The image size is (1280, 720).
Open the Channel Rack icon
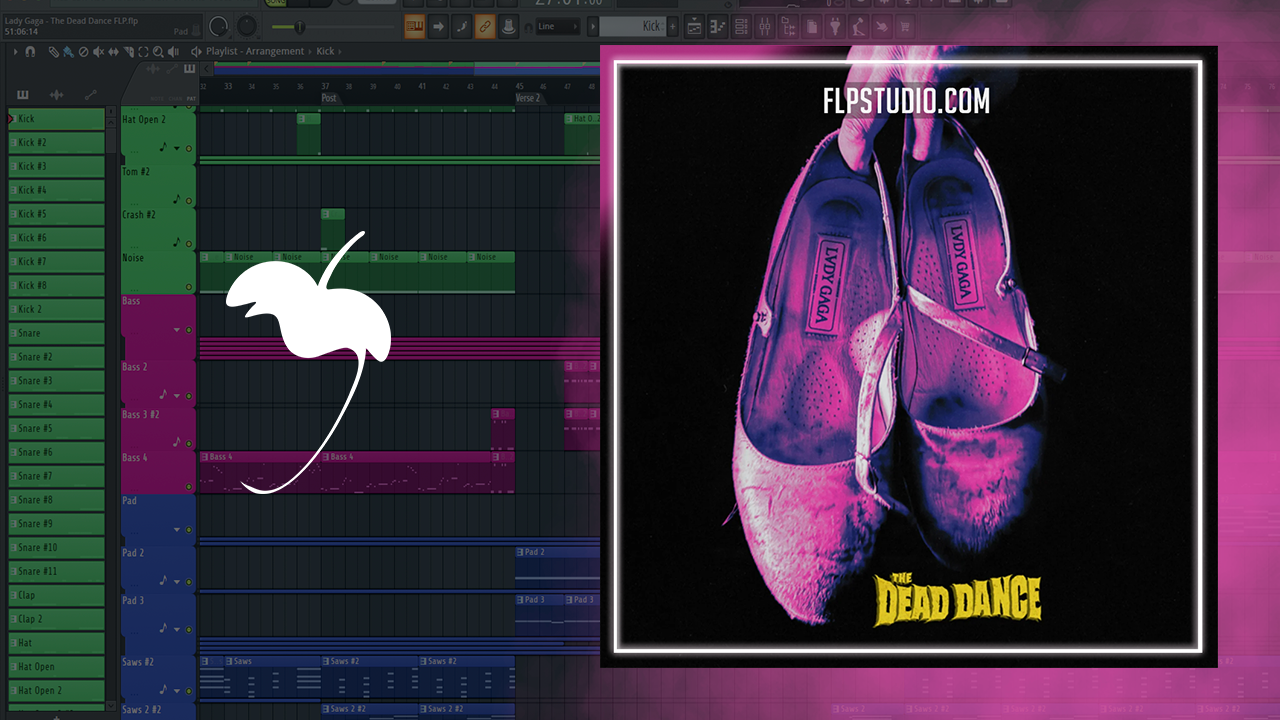point(743,26)
